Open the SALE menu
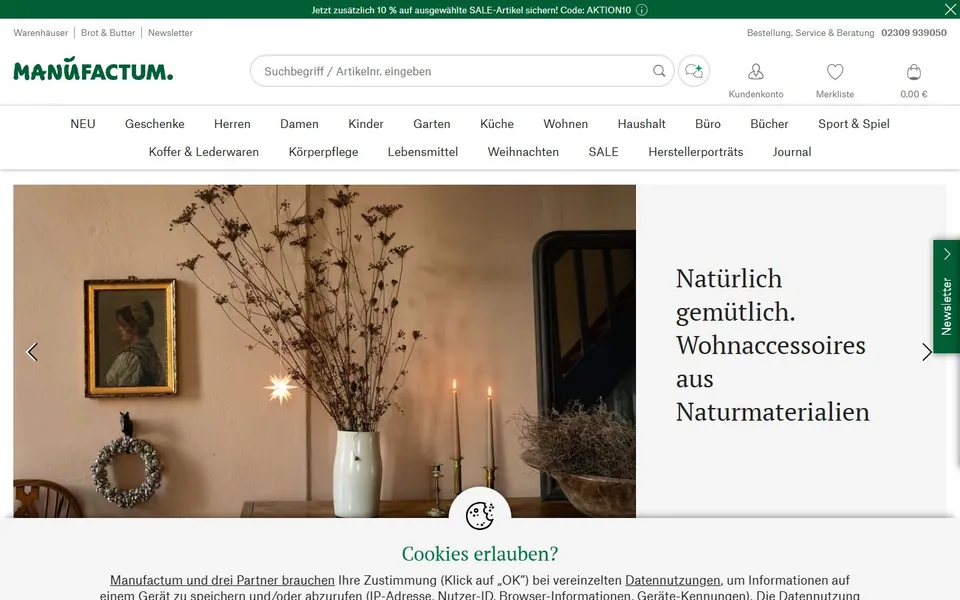The width and height of the screenshot is (960, 600). (603, 152)
